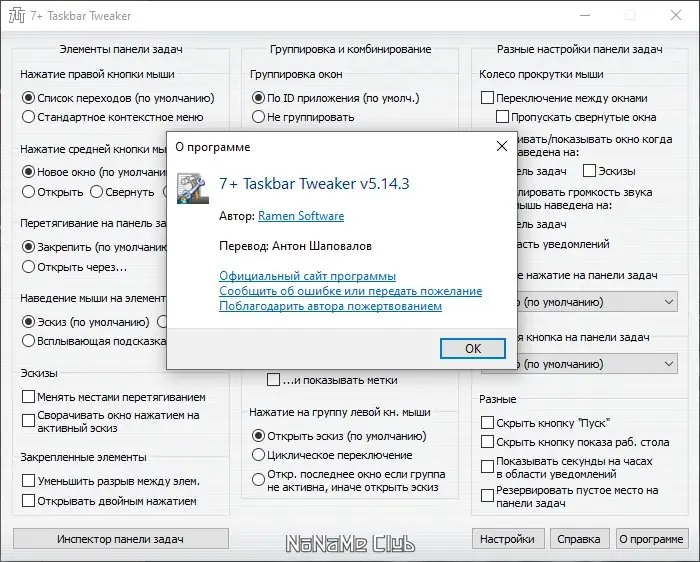Open the Ramen Software author link
The width and height of the screenshot is (700, 562).
pyautogui.click(x=301, y=216)
